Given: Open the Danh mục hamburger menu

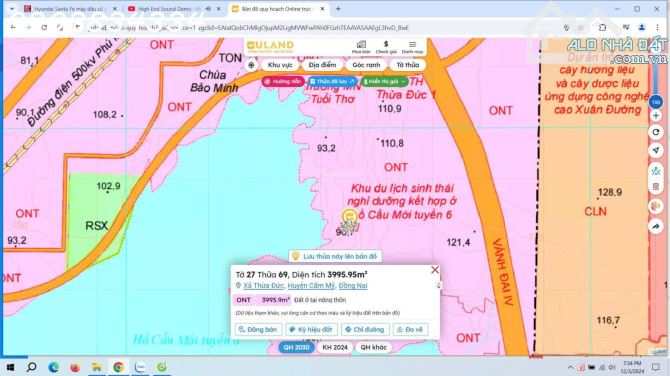Looking at the screenshot, I should pos(412,47).
